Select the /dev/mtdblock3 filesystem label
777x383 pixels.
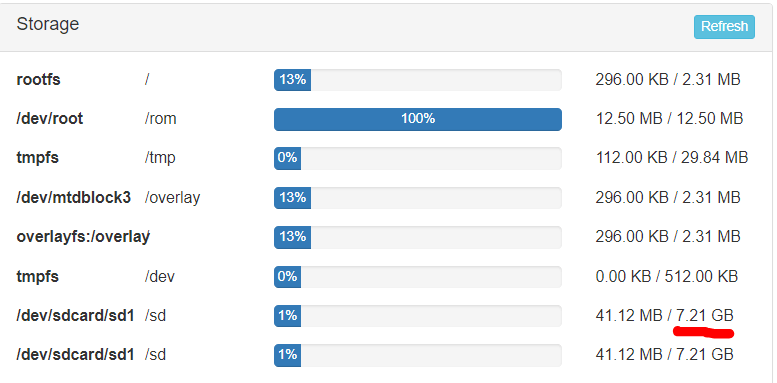pyautogui.click(x=73, y=198)
